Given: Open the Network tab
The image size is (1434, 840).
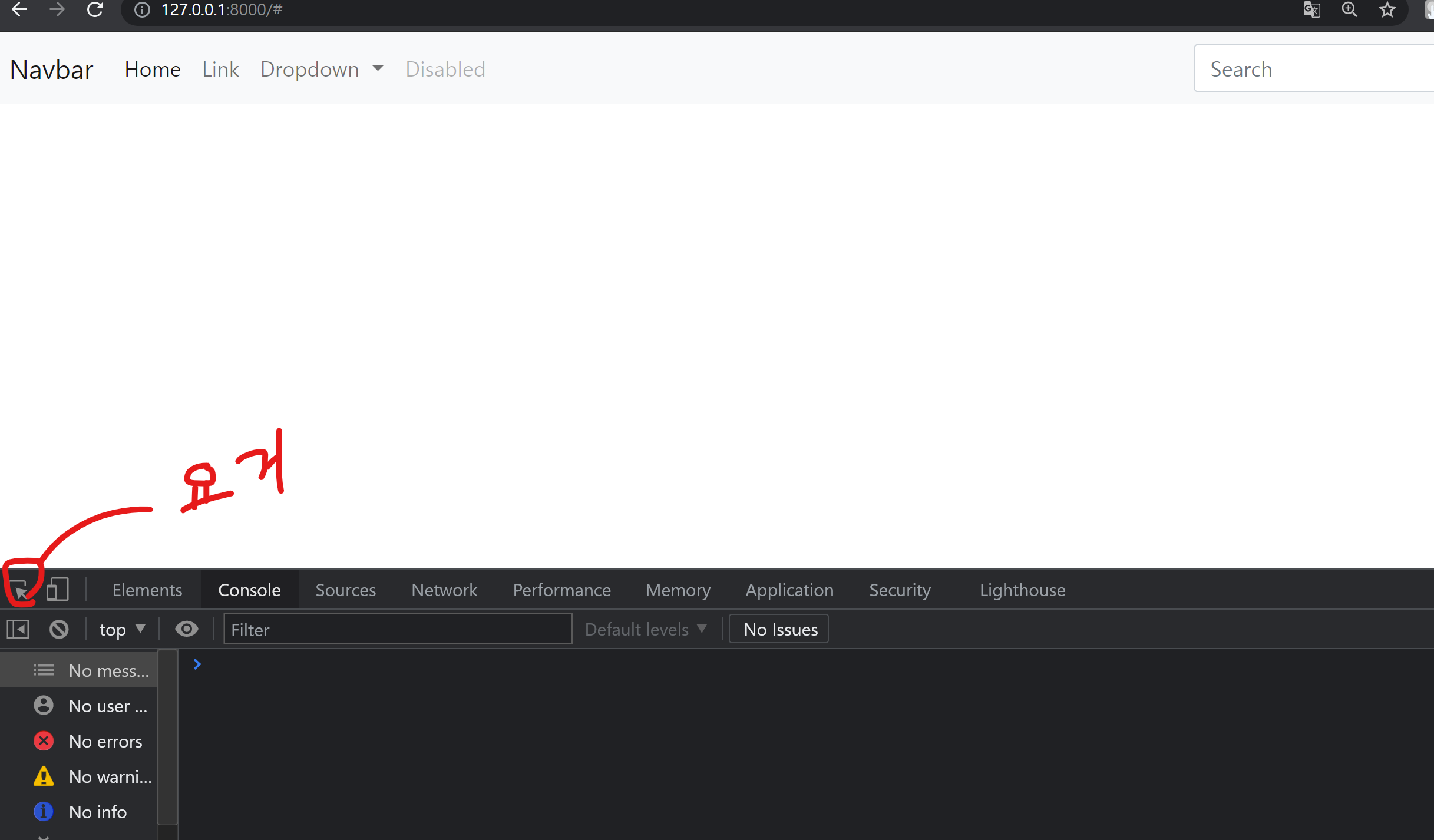Looking at the screenshot, I should pos(444,590).
